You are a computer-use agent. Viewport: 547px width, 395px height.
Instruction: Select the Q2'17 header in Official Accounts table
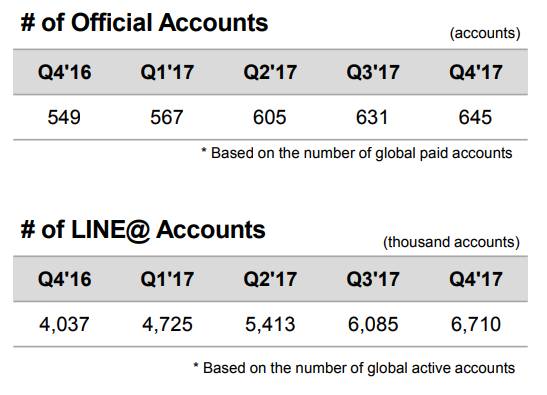(270, 72)
